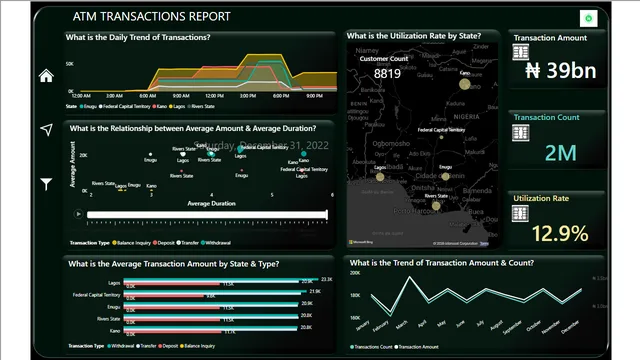
Task: Click the March peak on trend line
Action: click(409, 278)
